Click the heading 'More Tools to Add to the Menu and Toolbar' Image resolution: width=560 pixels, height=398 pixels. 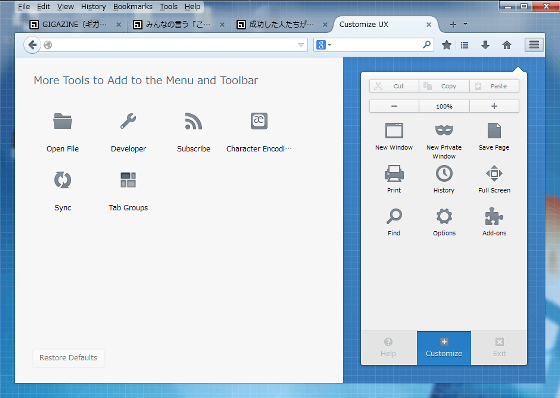click(x=146, y=80)
